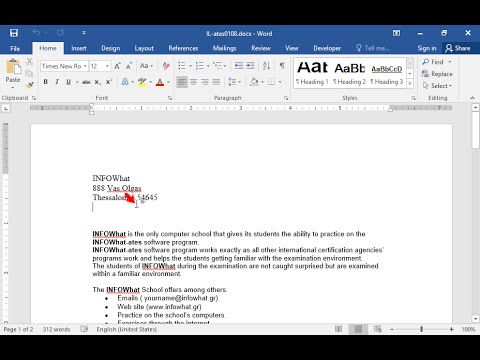Open the Borders dropdown
Image resolution: width=480 pixels, height=360 pixels.
[x=280, y=82]
